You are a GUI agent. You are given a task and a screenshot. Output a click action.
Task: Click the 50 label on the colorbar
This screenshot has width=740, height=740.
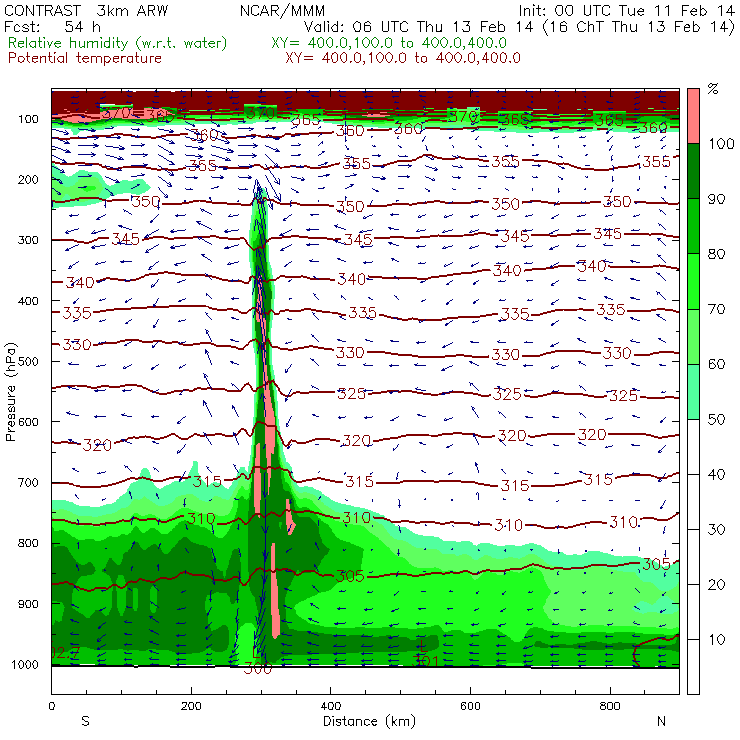pyautogui.click(x=715, y=419)
